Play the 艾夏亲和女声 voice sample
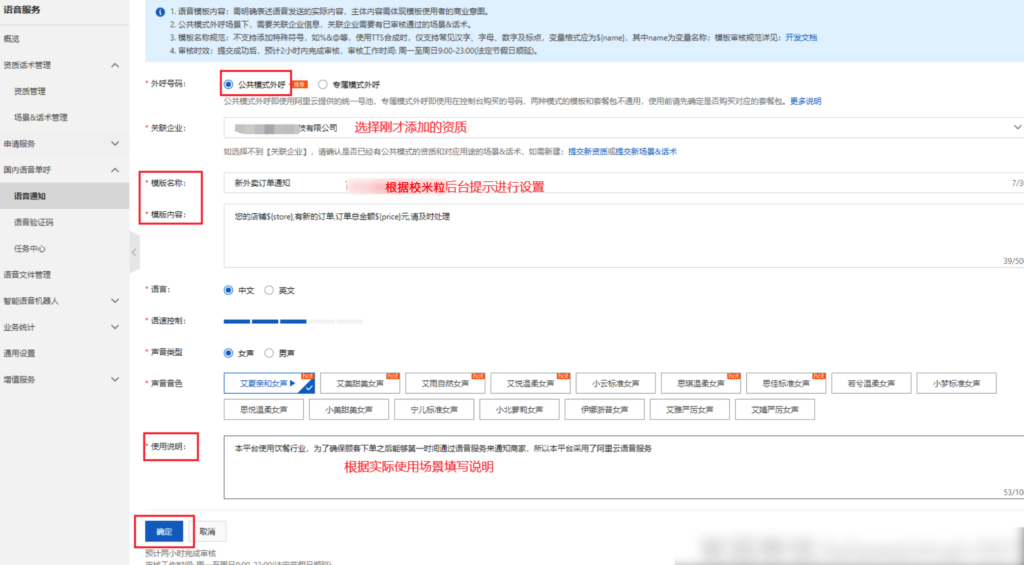This screenshot has width=1024, height=565. tap(292, 383)
